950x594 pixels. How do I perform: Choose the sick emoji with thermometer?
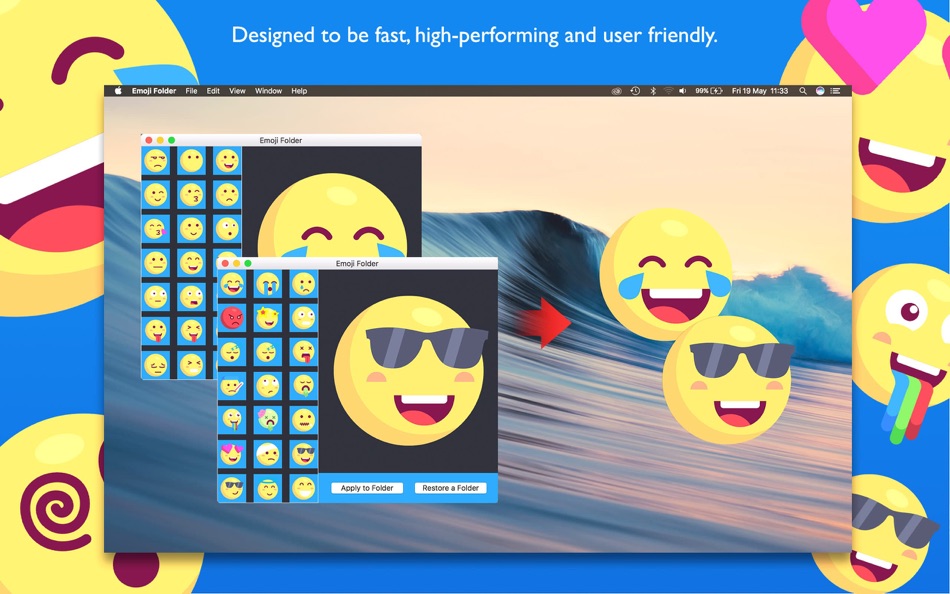[231, 386]
